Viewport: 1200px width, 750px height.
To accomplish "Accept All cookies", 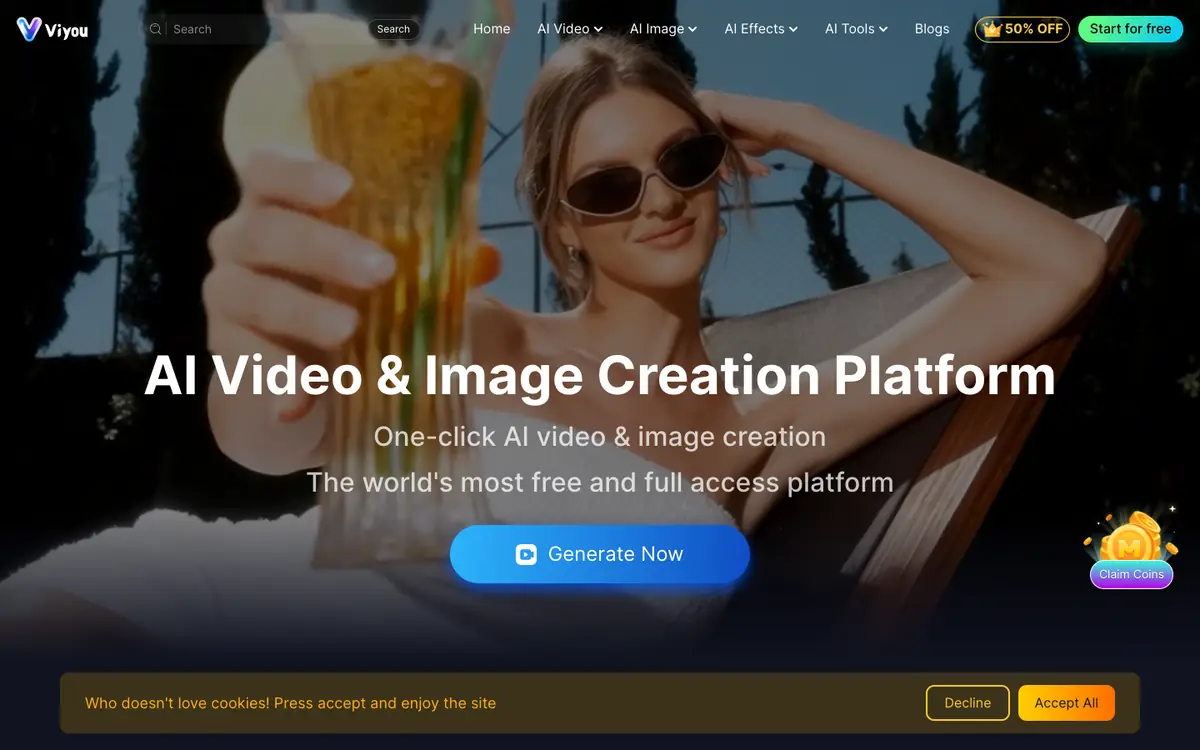I will (1066, 703).
